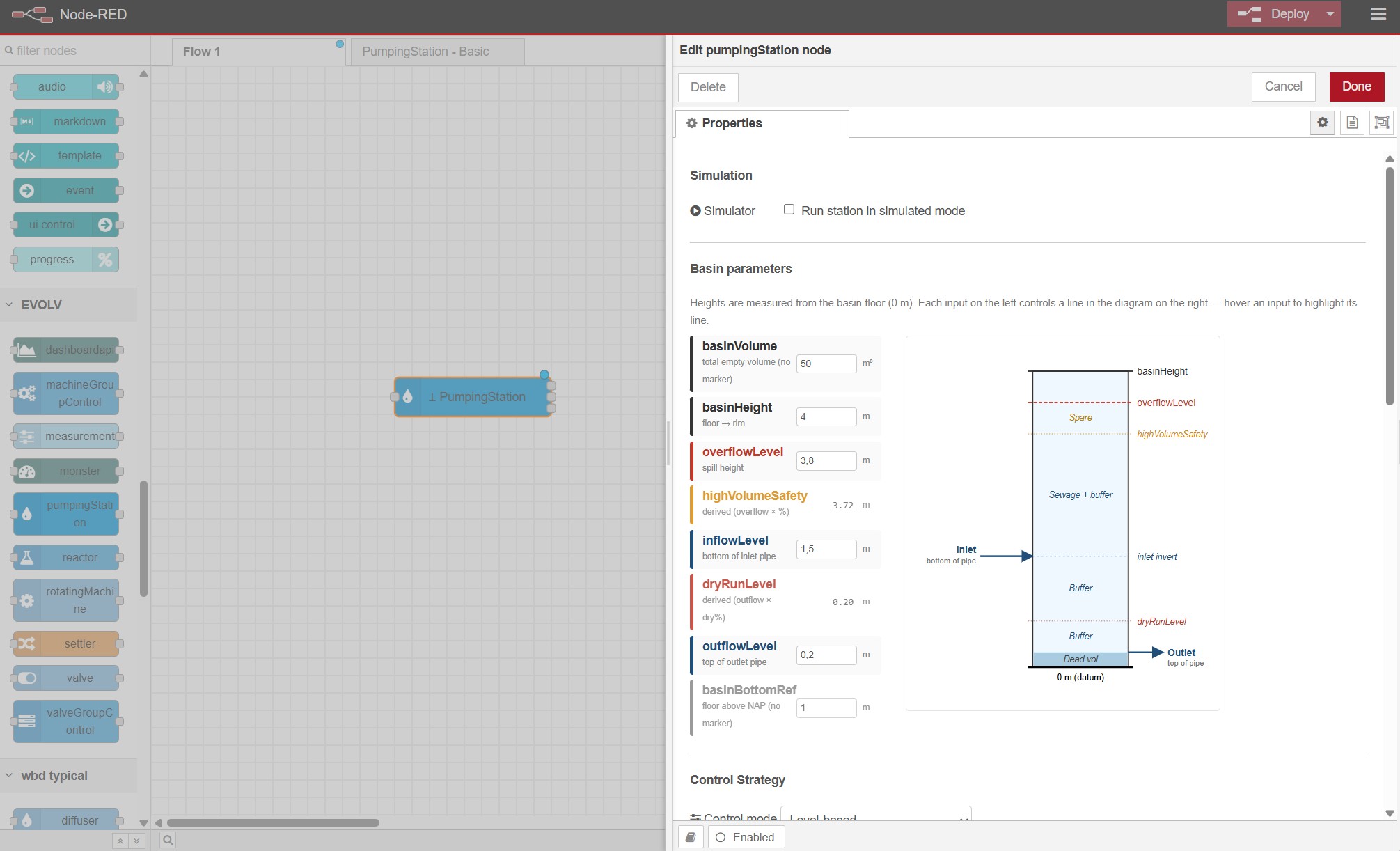
Task: Collapse the EVOLV palette category
Action: [68, 305]
